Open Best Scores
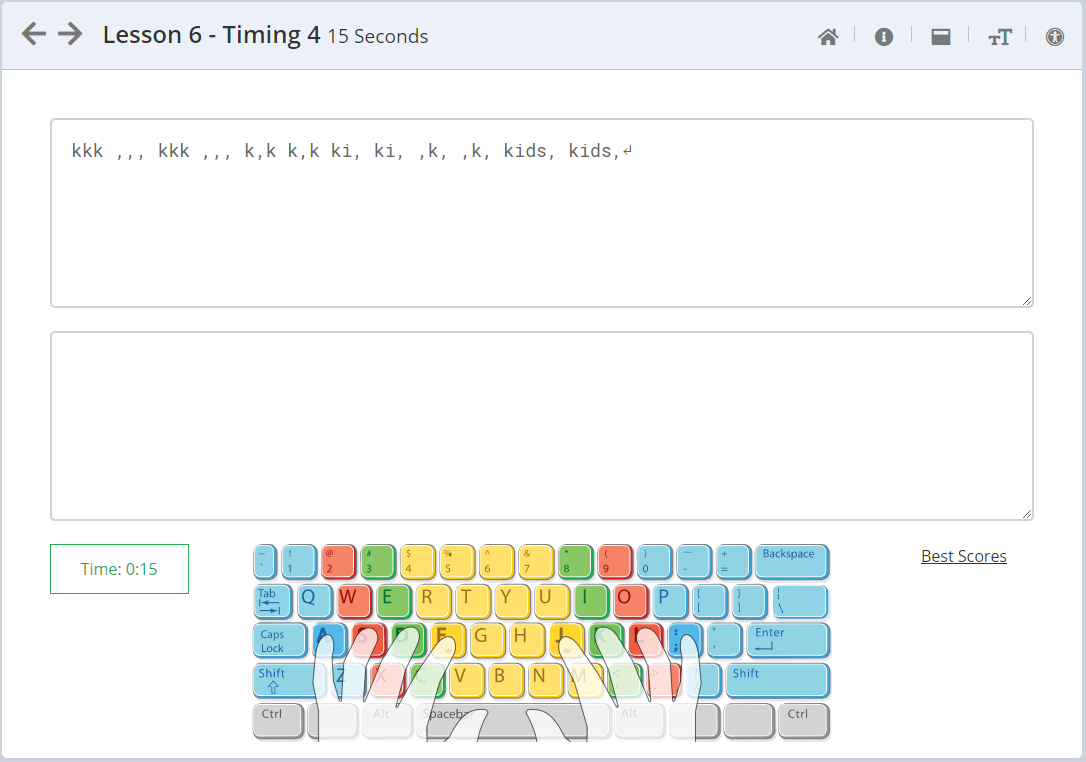 click(x=963, y=556)
